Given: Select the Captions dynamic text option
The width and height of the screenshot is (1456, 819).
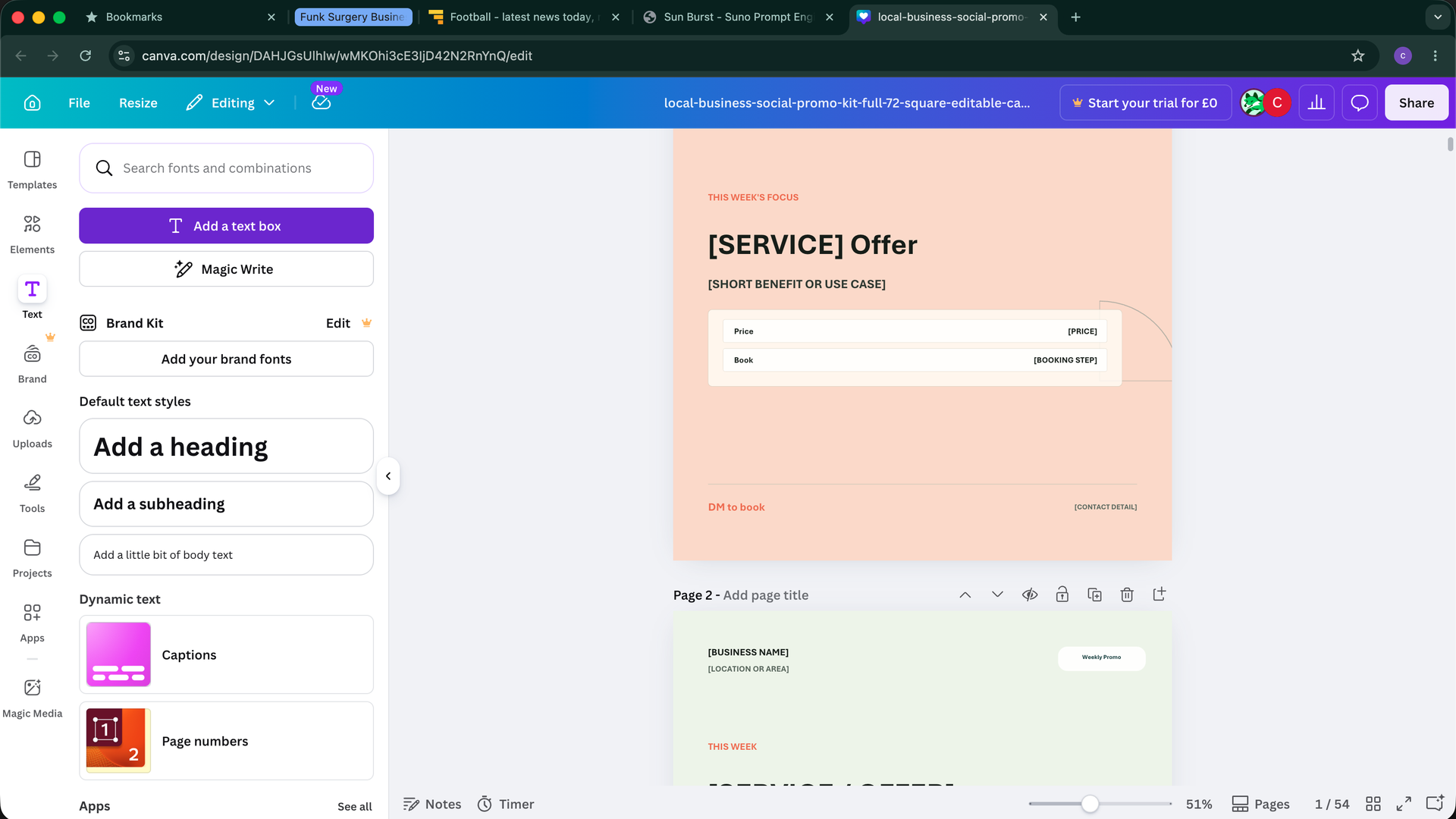Looking at the screenshot, I should coord(226,655).
